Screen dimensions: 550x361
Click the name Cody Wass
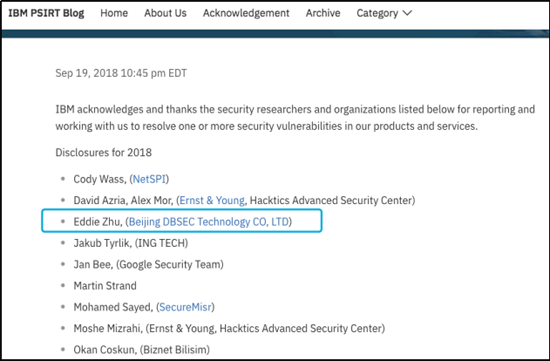[x=100, y=179]
